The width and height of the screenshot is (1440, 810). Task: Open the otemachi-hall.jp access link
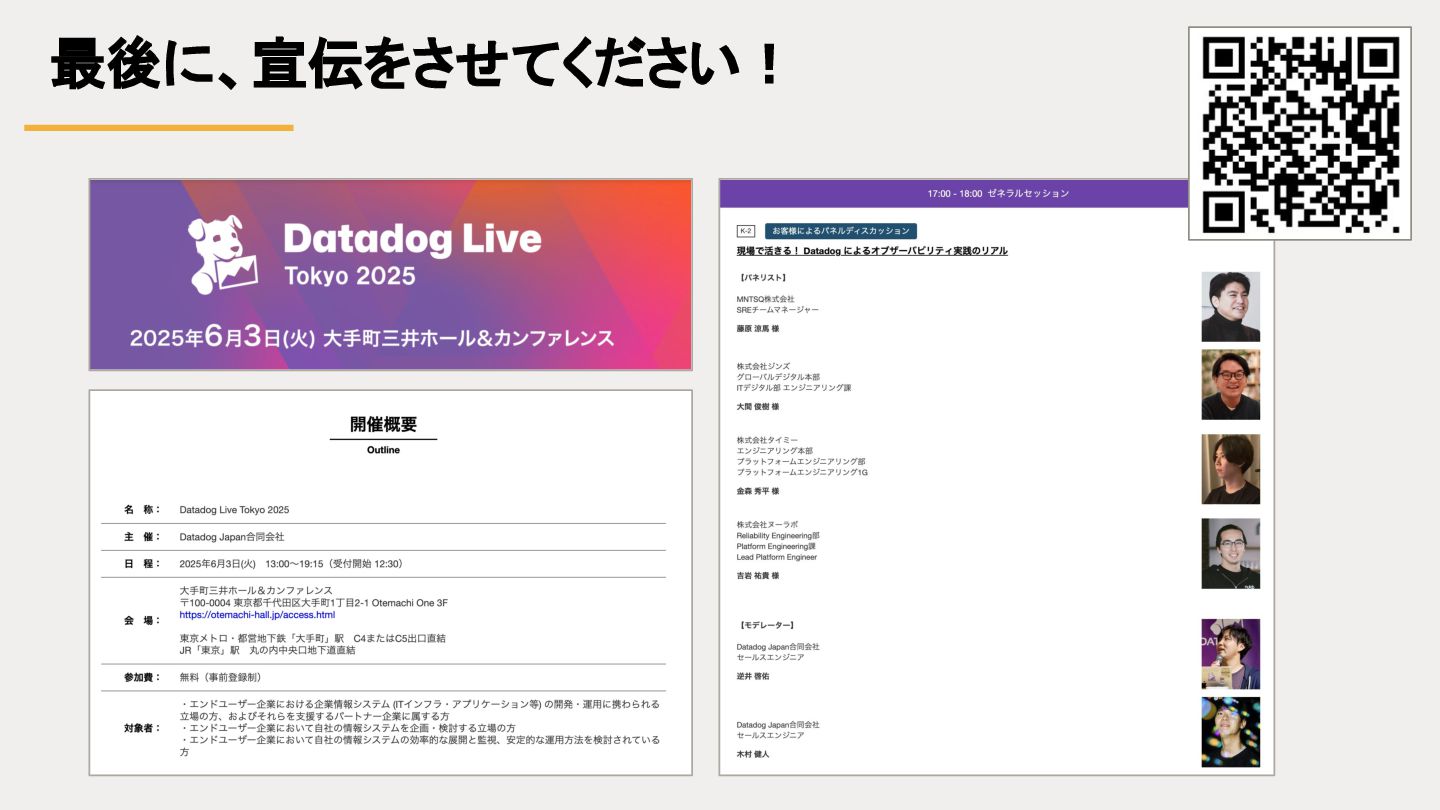[257, 615]
